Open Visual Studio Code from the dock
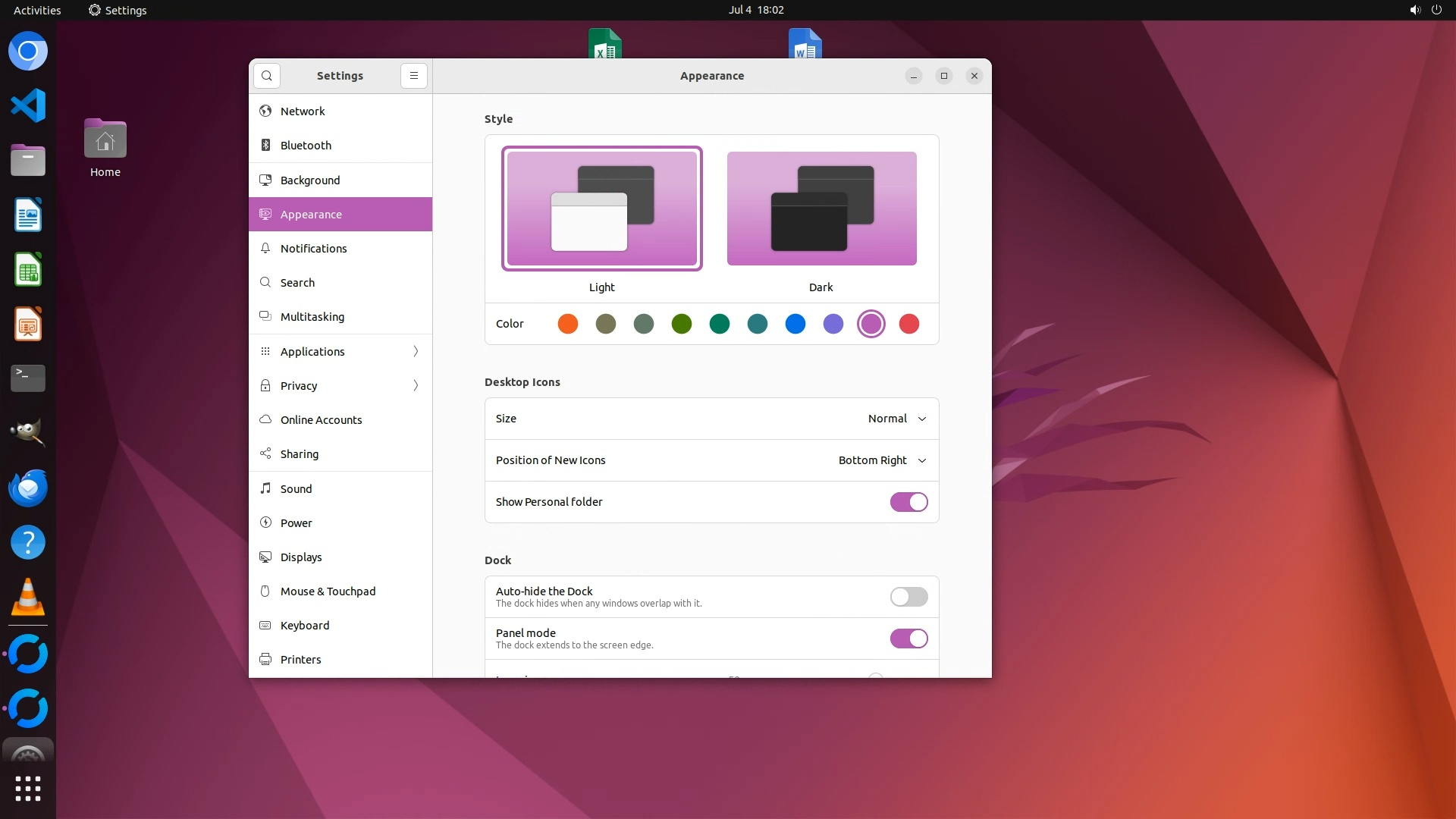This screenshot has width=1456, height=819. pos(28,105)
